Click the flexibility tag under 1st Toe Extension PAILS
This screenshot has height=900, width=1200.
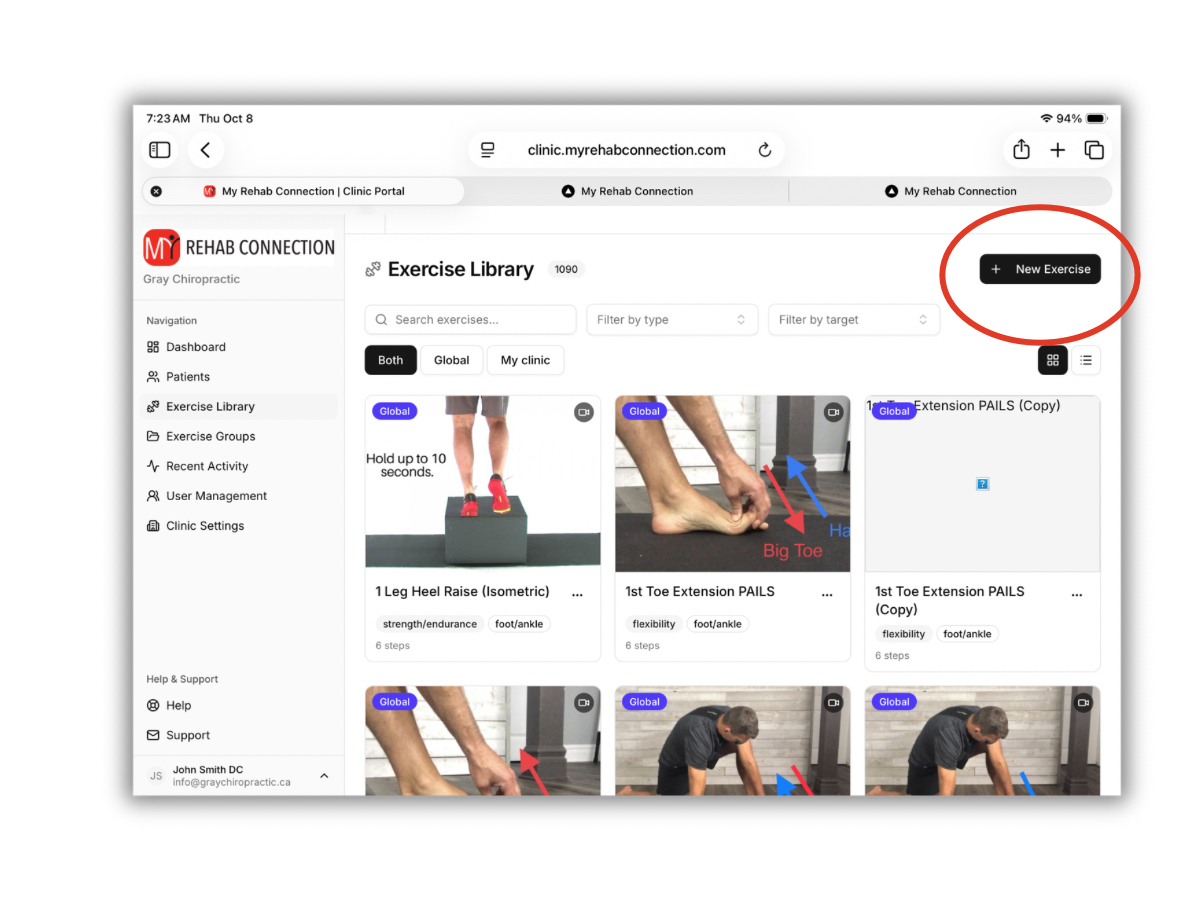click(654, 624)
